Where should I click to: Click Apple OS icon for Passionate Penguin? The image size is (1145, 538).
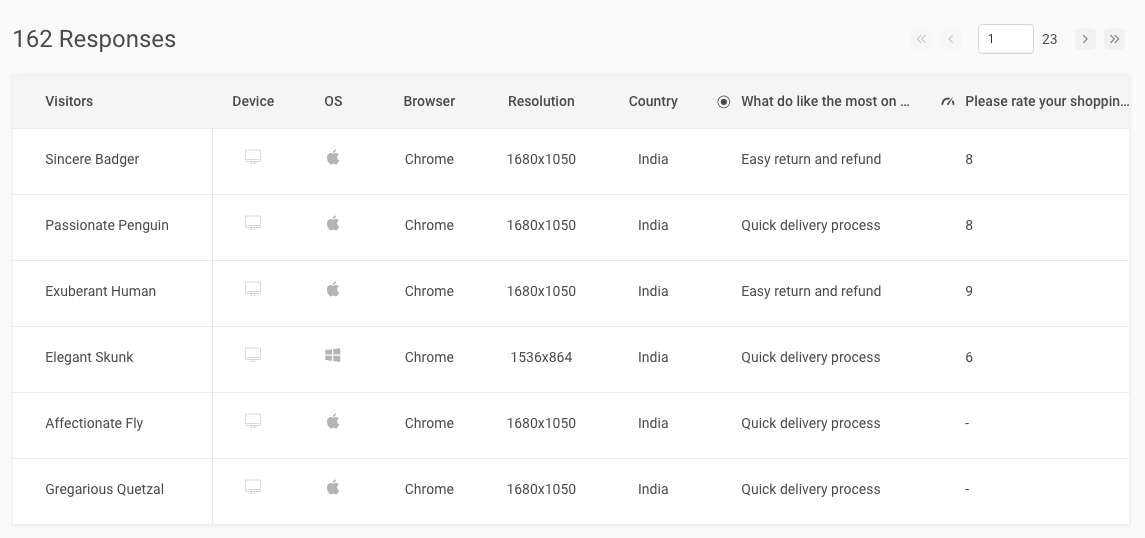click(333, 224)
